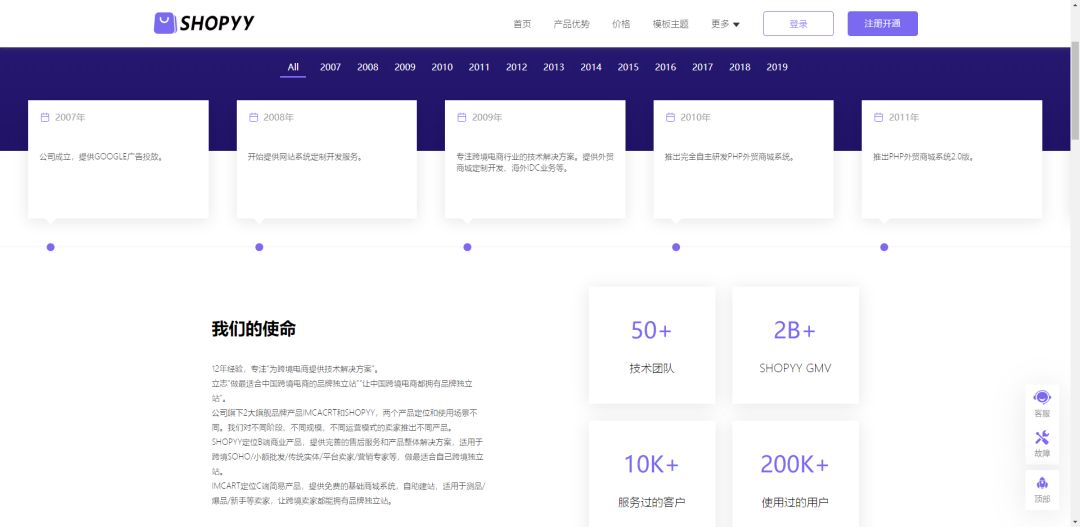This screenshot has width=1080, height=527.
Task: Select the 2011 year tab
Action: coord(479,67)
